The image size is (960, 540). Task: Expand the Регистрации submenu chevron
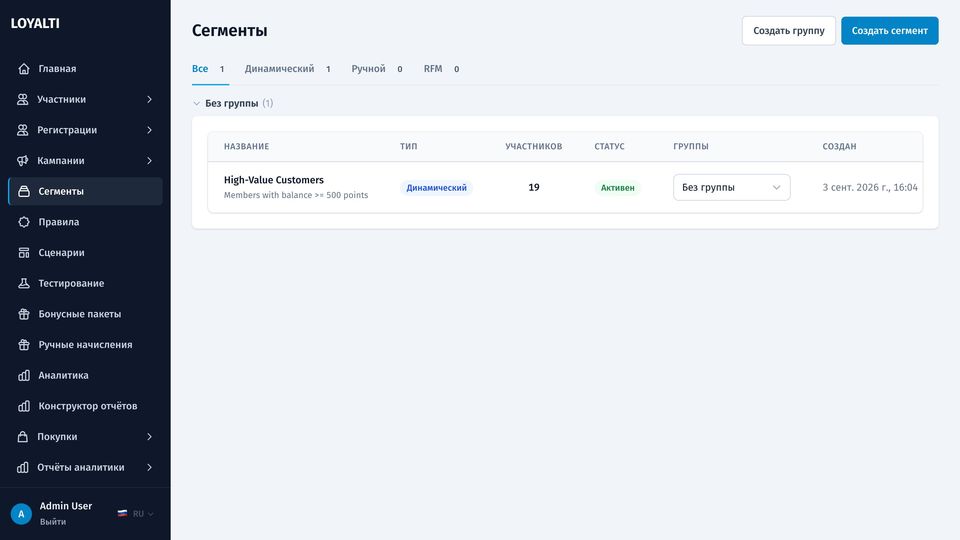(149, 130)
